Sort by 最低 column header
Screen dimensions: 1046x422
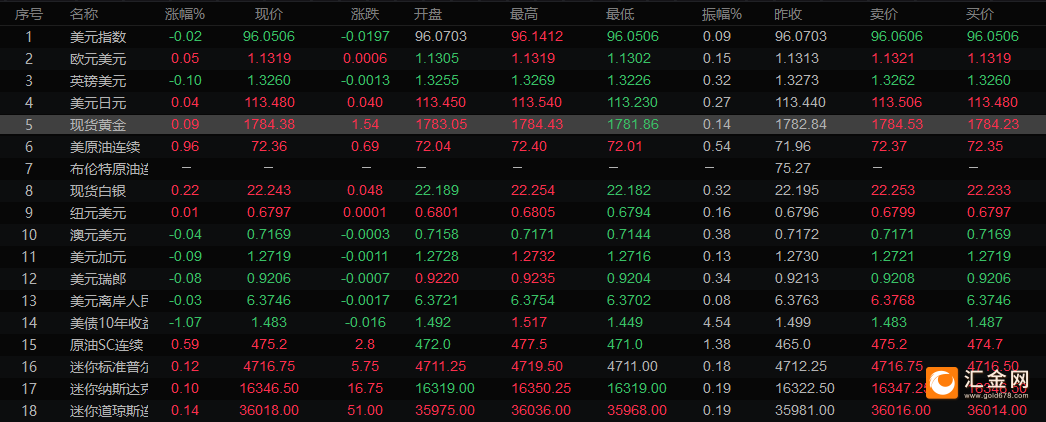(620, 13)
